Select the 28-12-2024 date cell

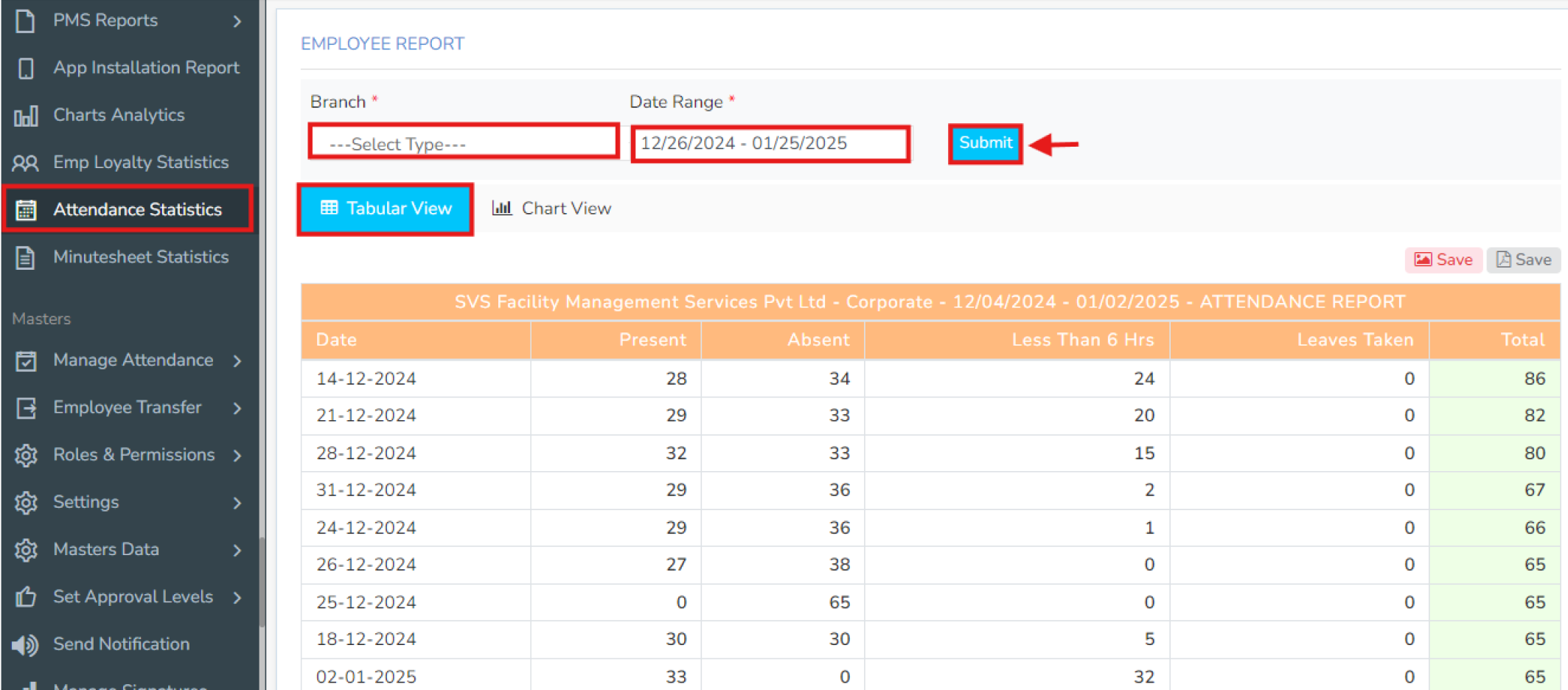pos(416,453)
